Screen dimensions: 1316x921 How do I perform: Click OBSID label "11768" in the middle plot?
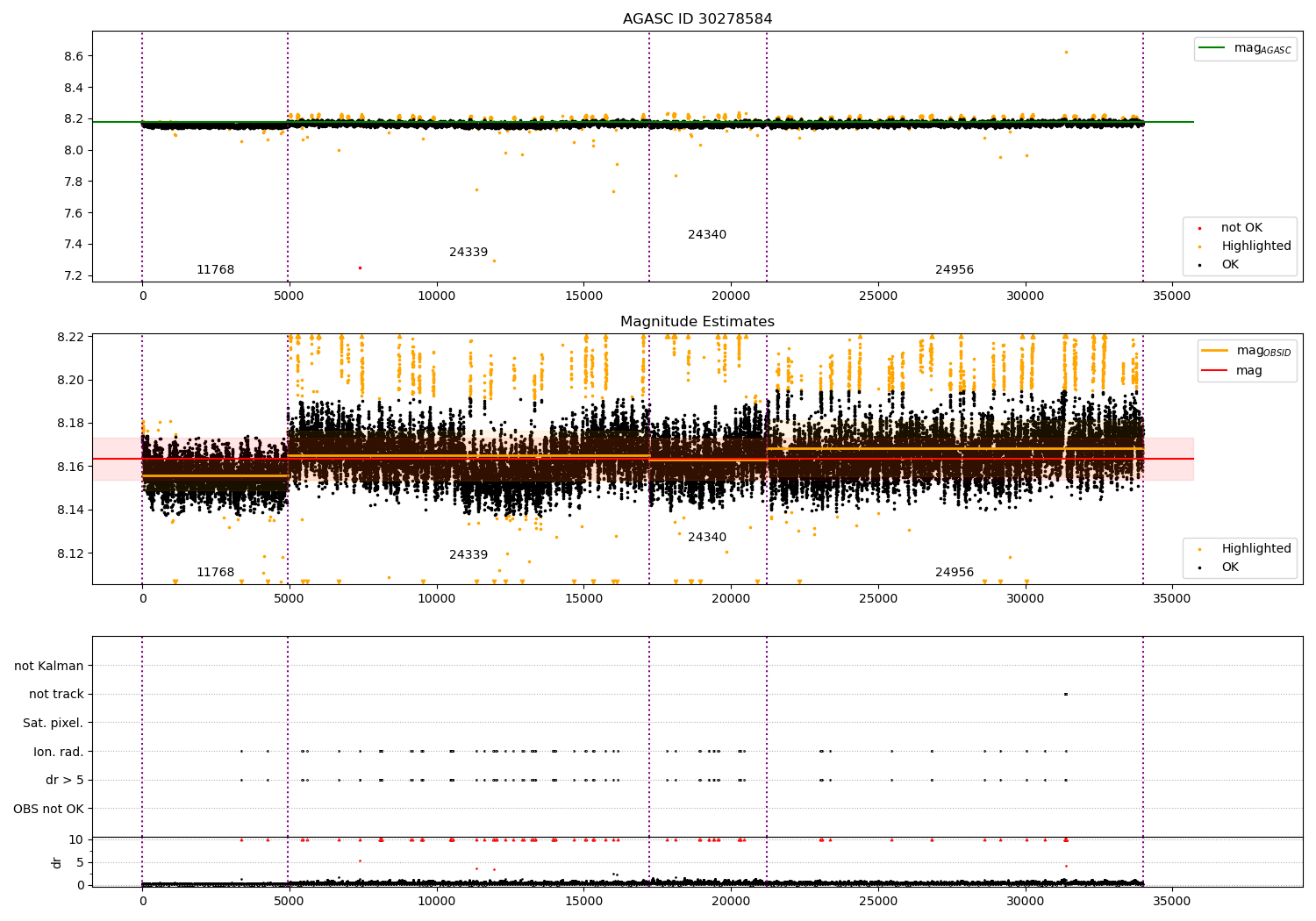(216, 573)
